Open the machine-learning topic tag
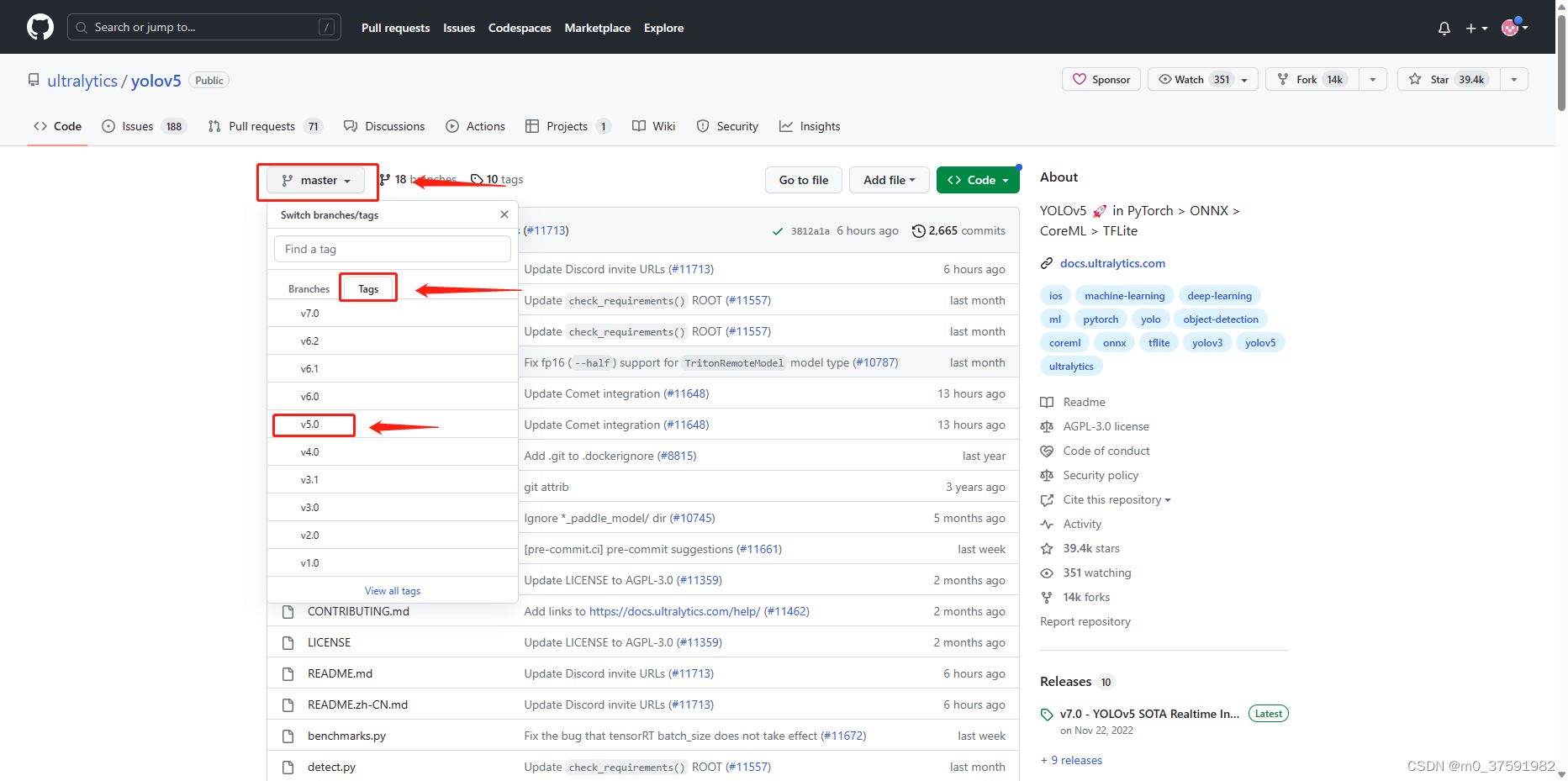1568x781 pixels. (1124, 296)
